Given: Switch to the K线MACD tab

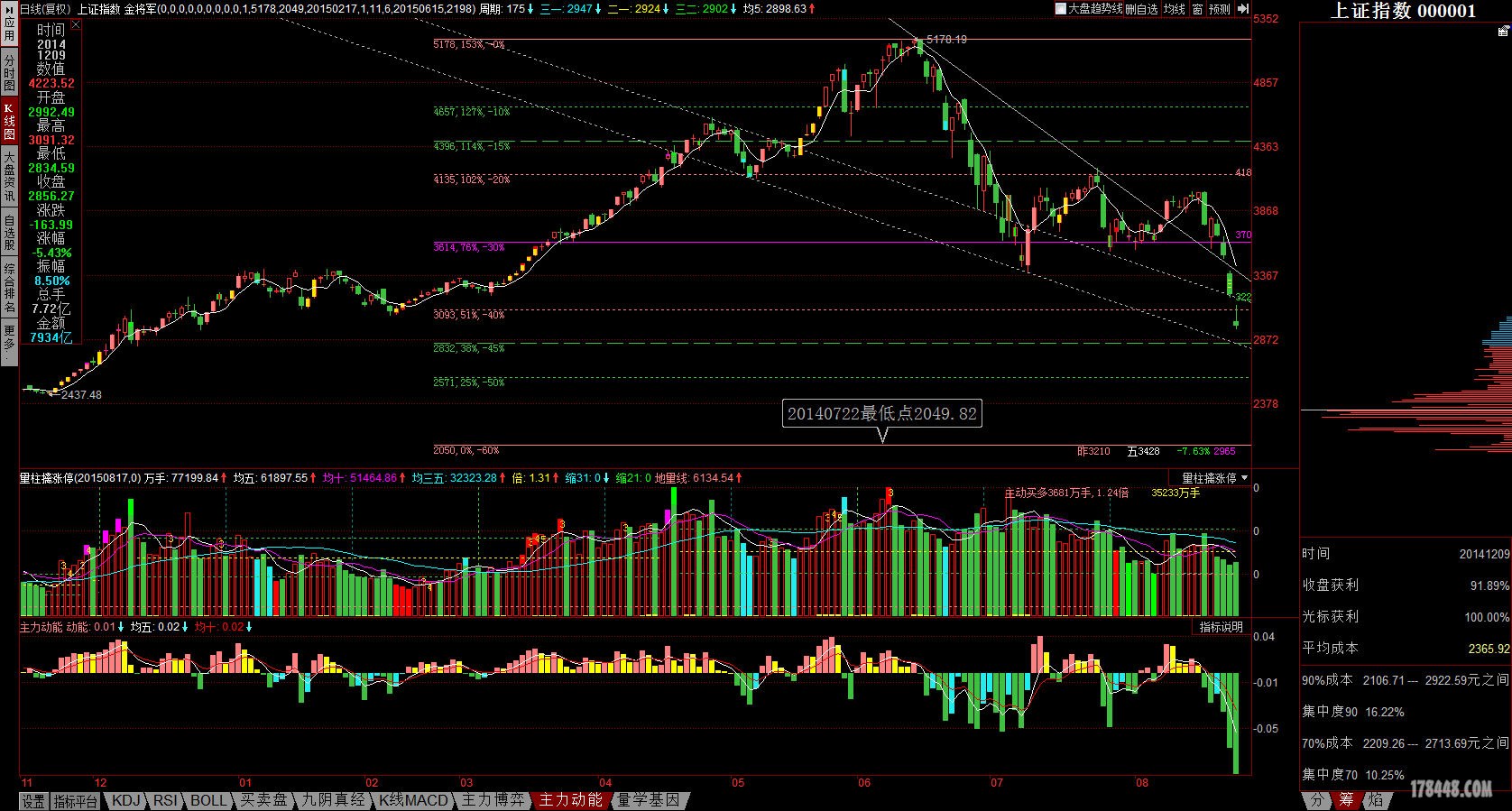Looking at the screenshot, I should (413, 800).
